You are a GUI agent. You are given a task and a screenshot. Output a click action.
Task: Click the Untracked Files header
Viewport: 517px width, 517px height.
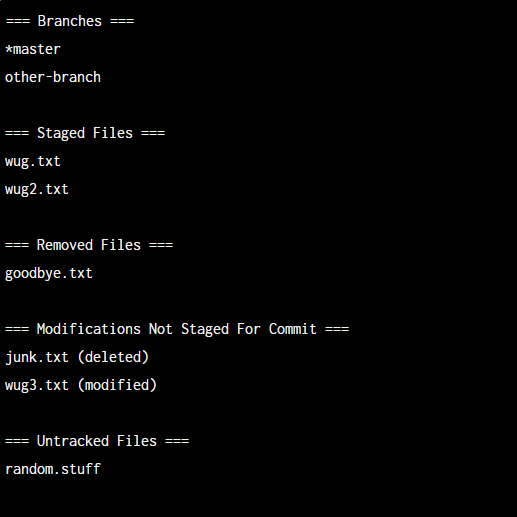click(97, 441)
